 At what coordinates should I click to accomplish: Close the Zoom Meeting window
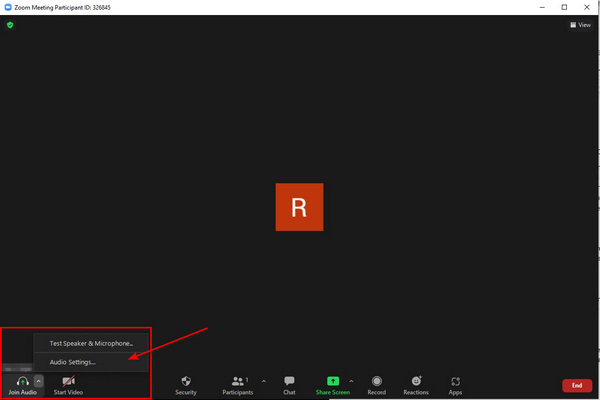tap(587, 7)
